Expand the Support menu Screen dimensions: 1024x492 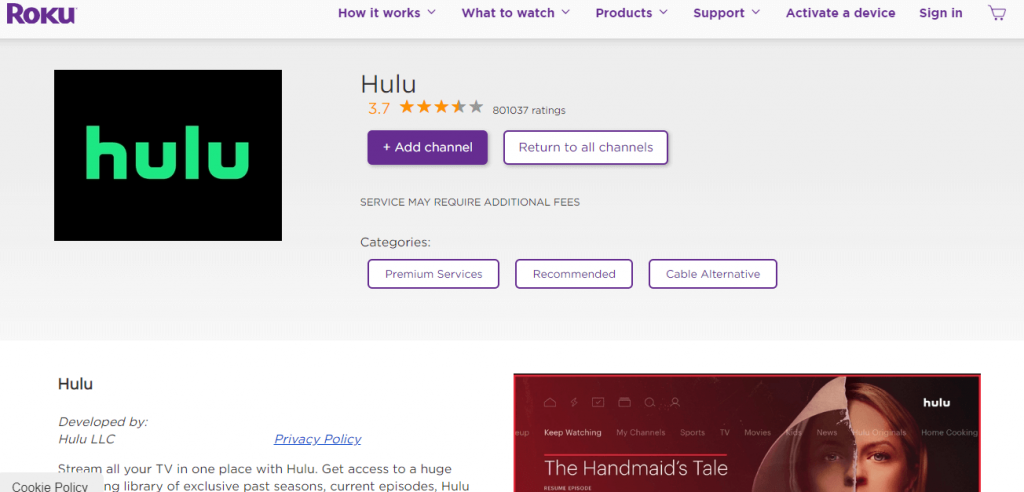(727, 13)
